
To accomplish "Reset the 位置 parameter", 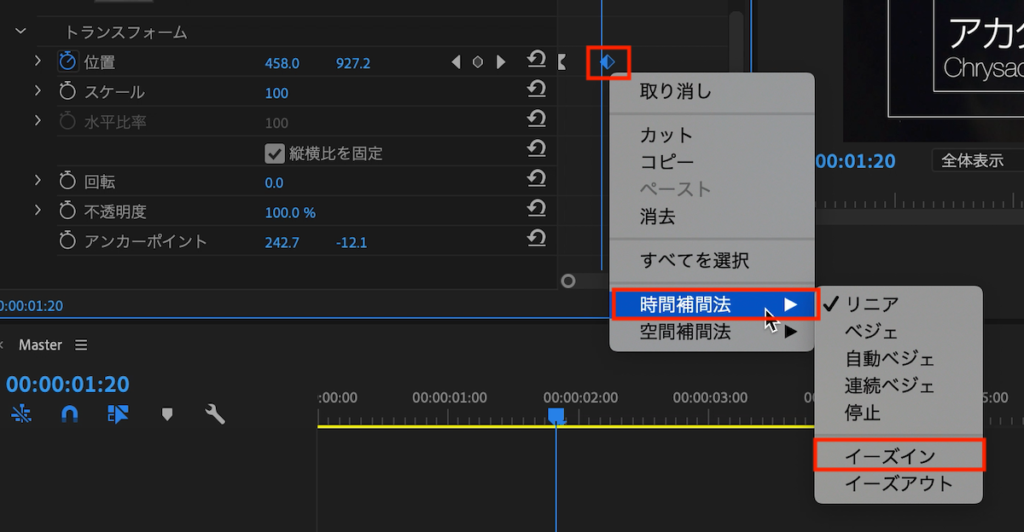I will point(536,60).
